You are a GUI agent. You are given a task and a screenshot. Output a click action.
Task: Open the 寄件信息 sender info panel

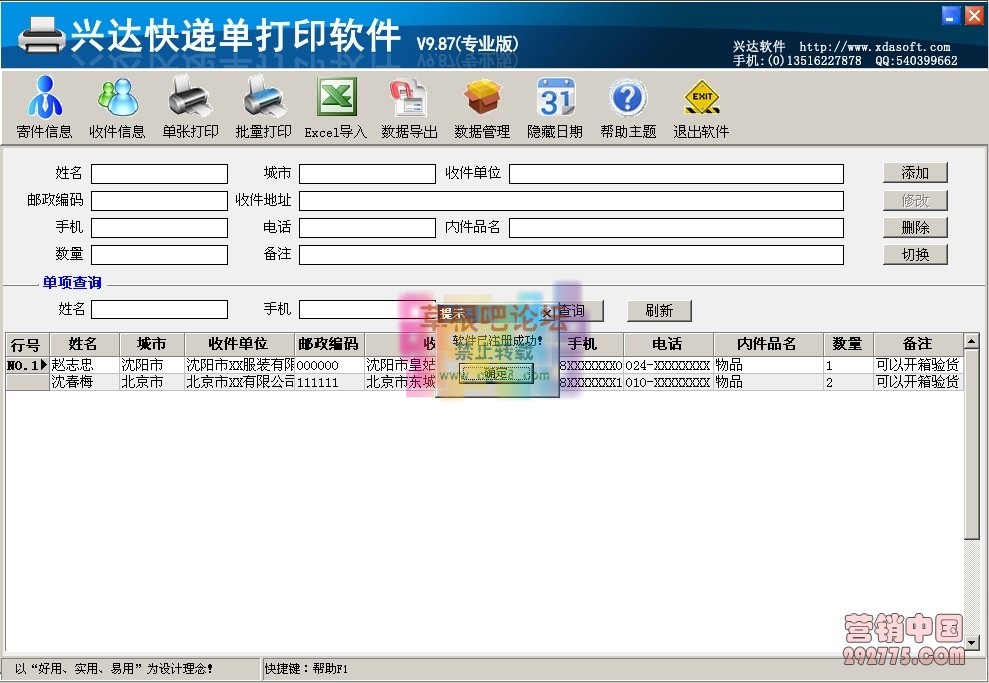coord(43,105)
